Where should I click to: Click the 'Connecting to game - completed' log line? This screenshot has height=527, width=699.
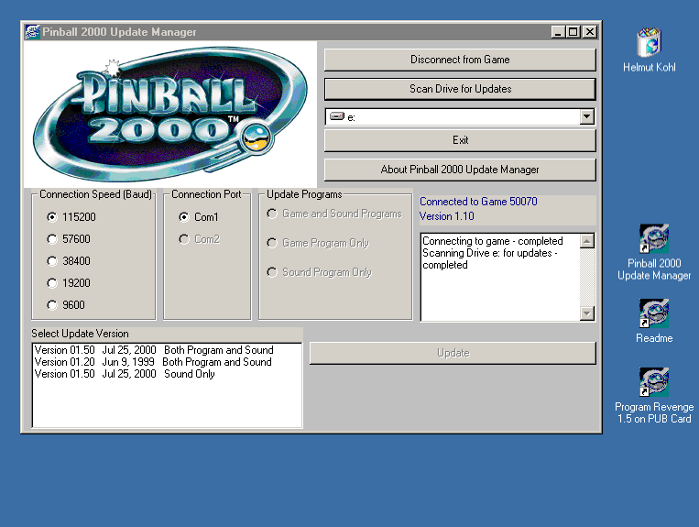(x=493, y=241)
